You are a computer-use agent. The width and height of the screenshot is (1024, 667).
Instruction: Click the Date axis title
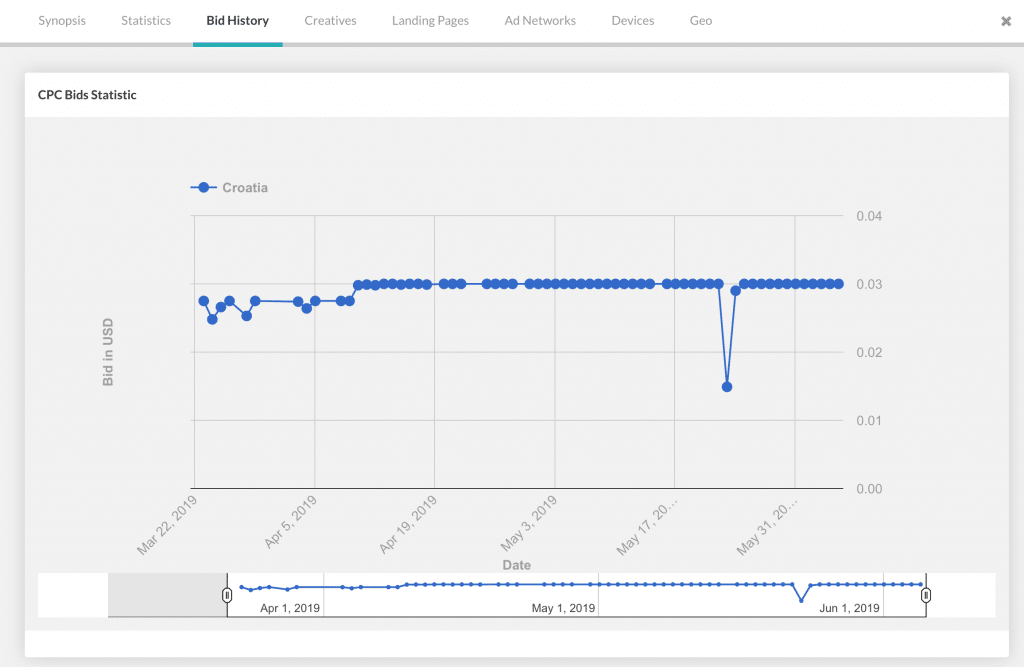point(517,565)
